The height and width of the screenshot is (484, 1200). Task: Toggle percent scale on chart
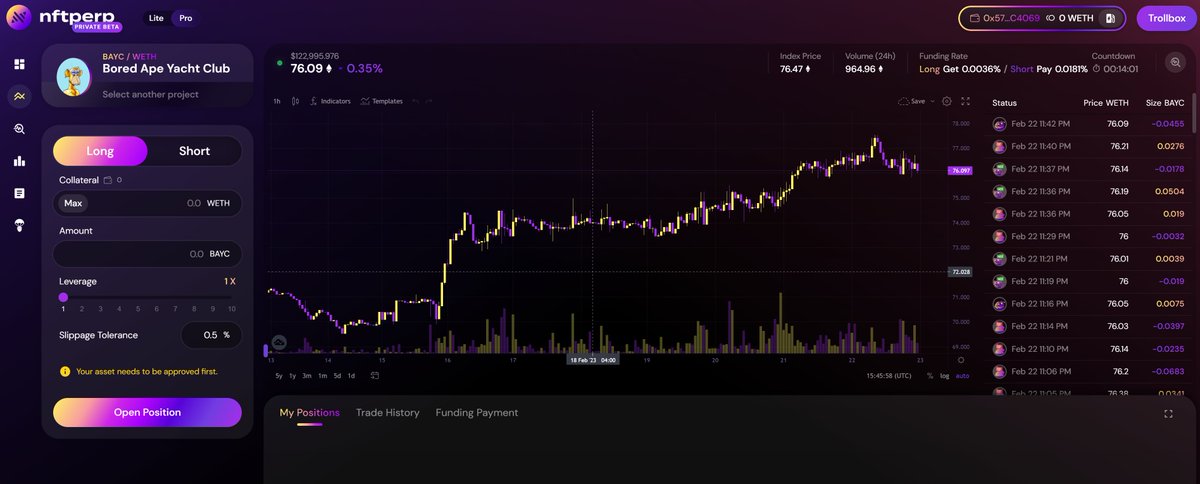coord(930,376)
